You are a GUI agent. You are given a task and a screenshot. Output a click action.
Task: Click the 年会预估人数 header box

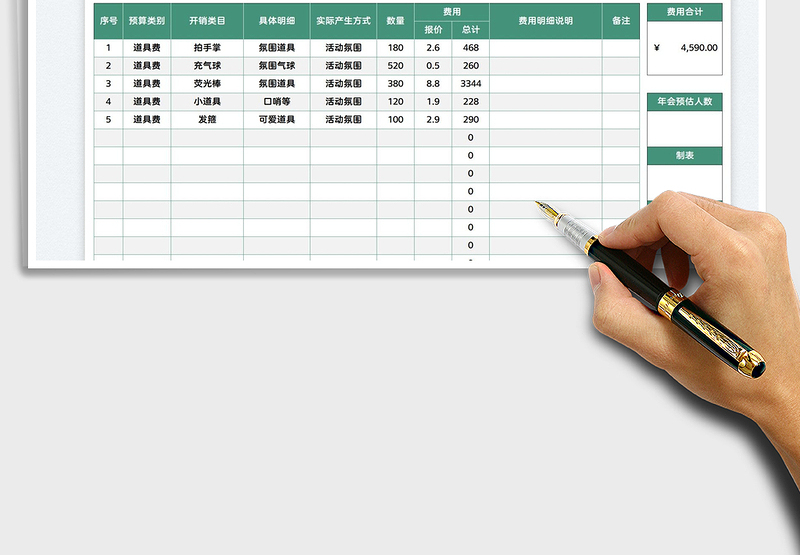[x=684, y=101]
